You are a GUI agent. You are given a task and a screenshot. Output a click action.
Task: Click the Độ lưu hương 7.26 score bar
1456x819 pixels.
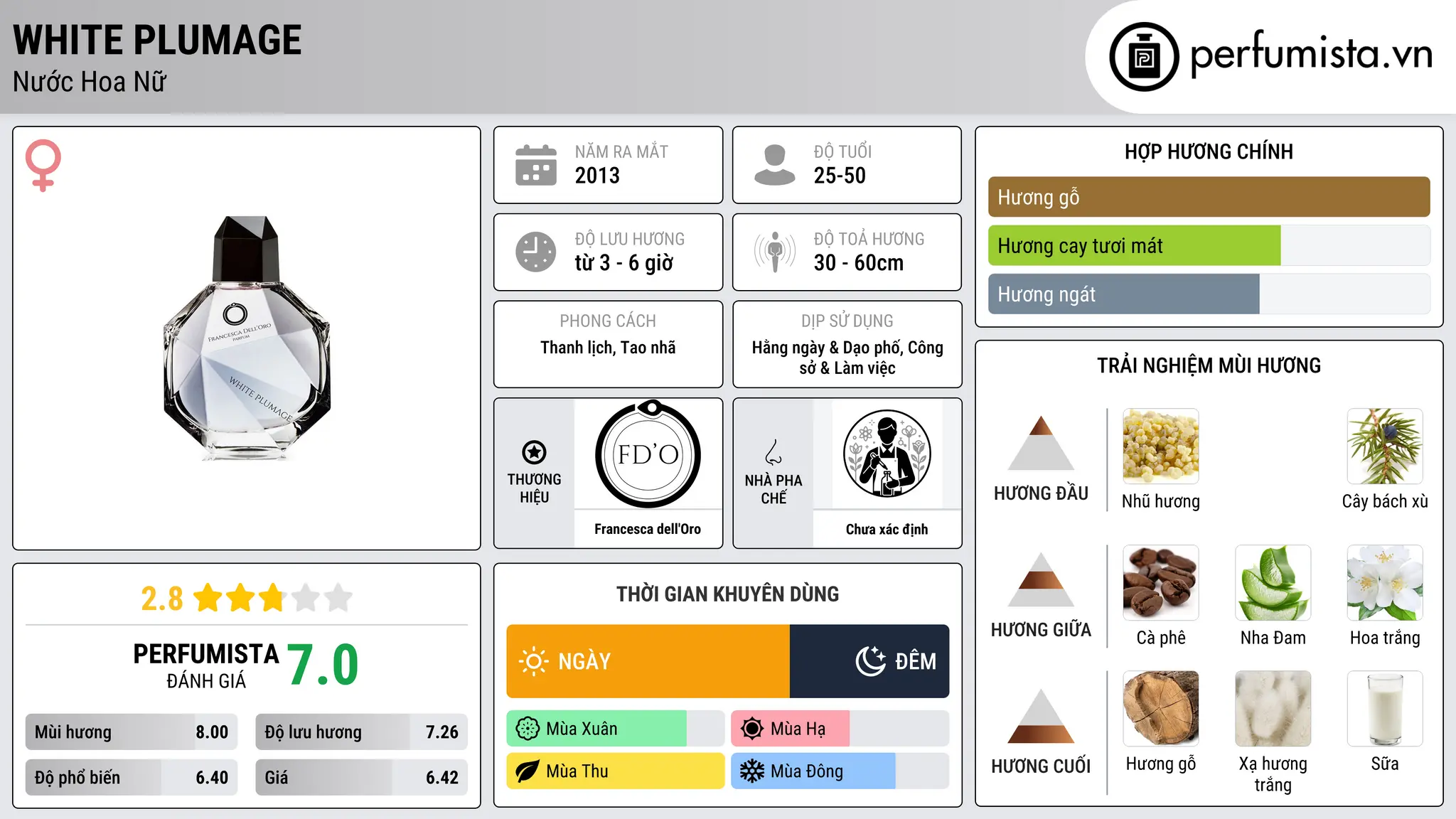362,732
